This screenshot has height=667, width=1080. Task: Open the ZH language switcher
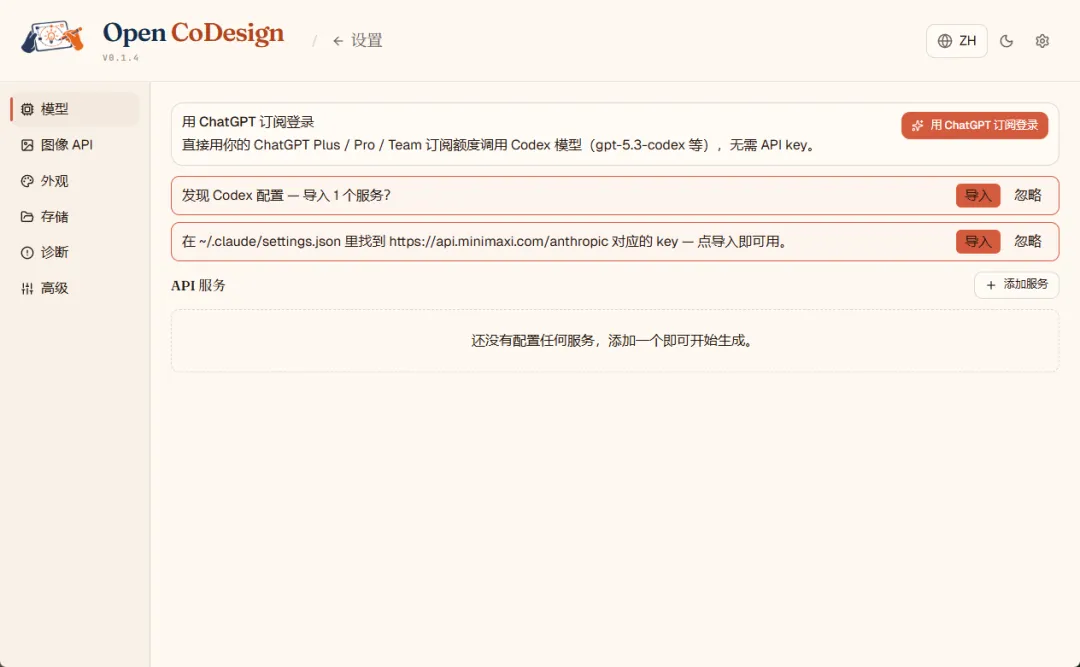(957, 41)
